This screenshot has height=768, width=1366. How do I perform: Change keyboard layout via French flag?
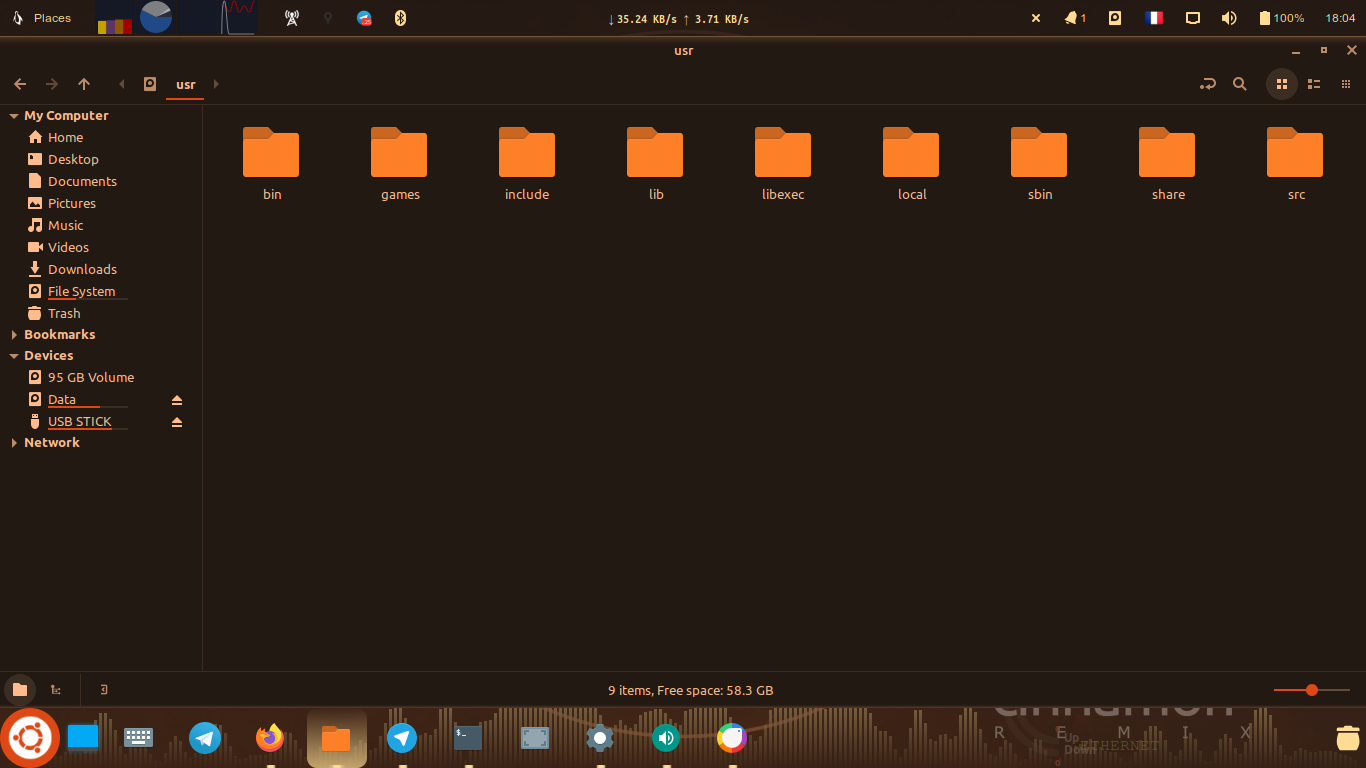coord(1154,18)
